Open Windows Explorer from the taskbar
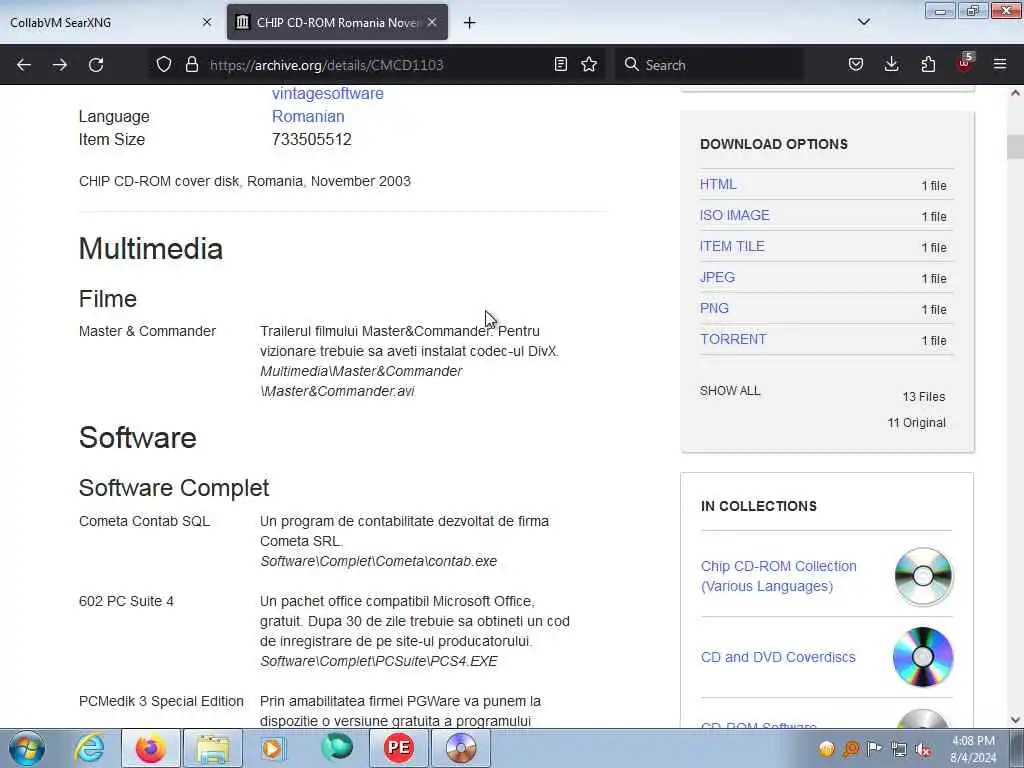The width and height of the screenshot is (1024, 768). 213,748
